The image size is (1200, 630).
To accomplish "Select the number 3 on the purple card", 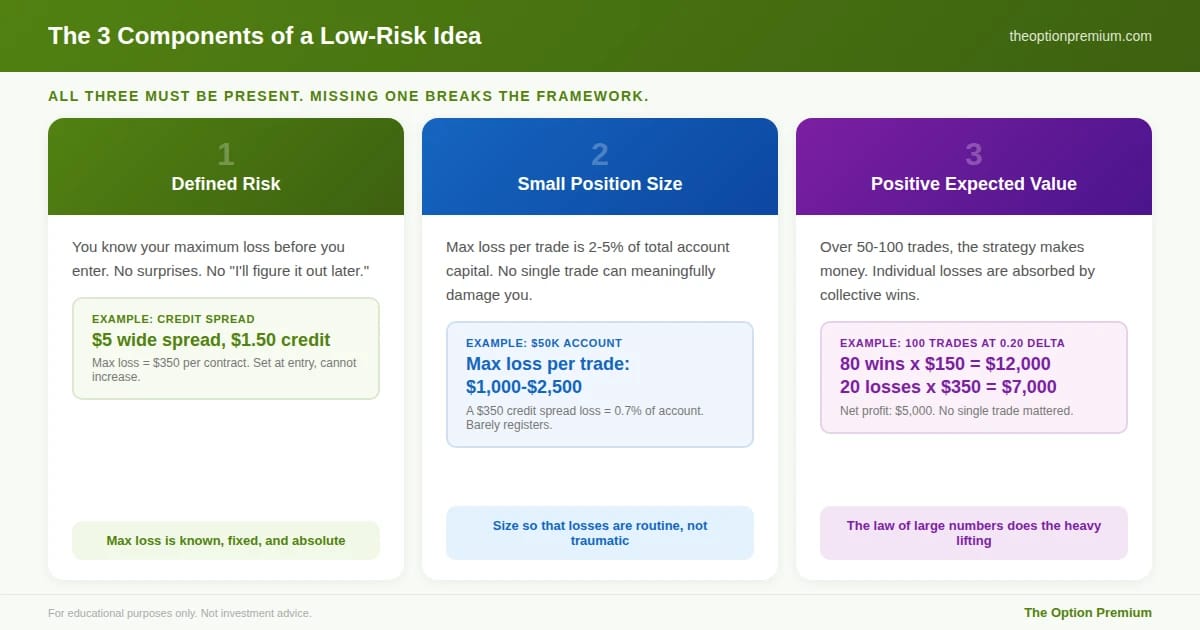I will 974,154.
